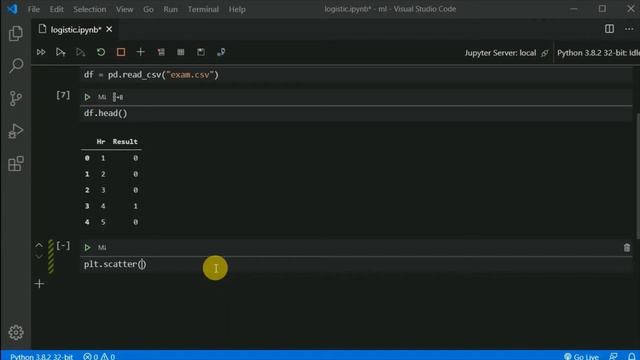Open the Go menu

(148, 9)
